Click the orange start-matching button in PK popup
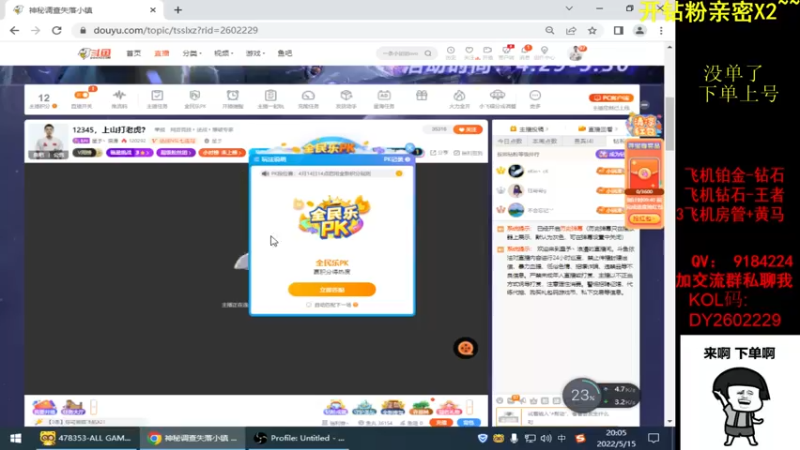This screenshot has width=800, height=450. coord(332,289)
